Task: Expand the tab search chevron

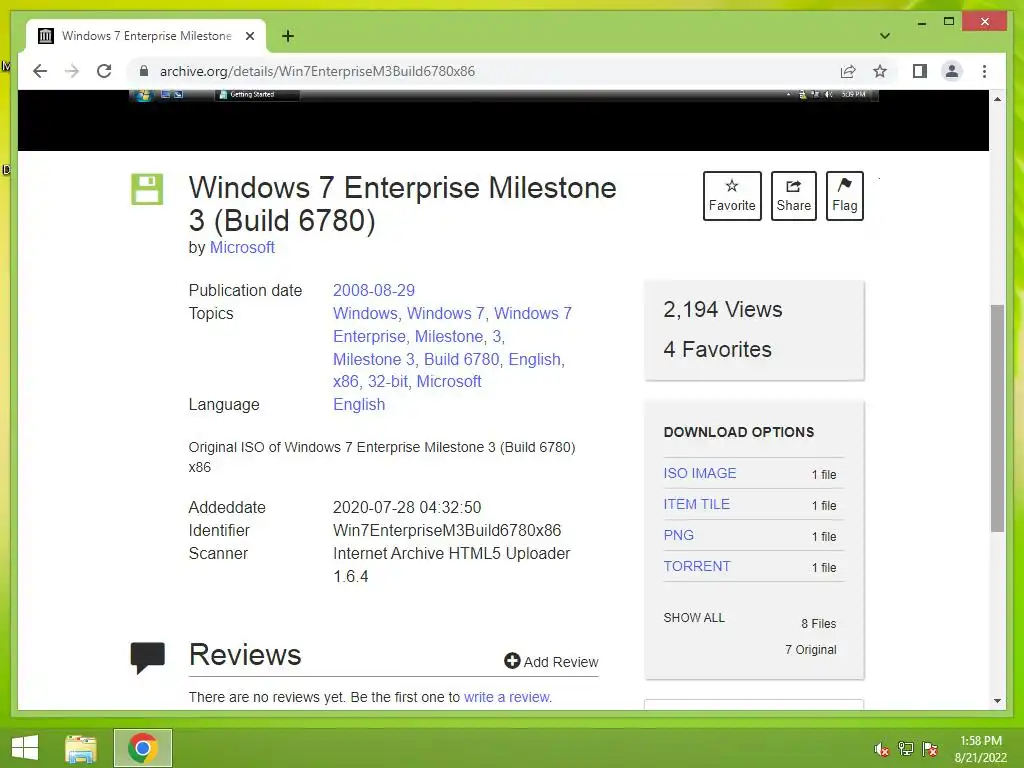Action: click(884, 36)
